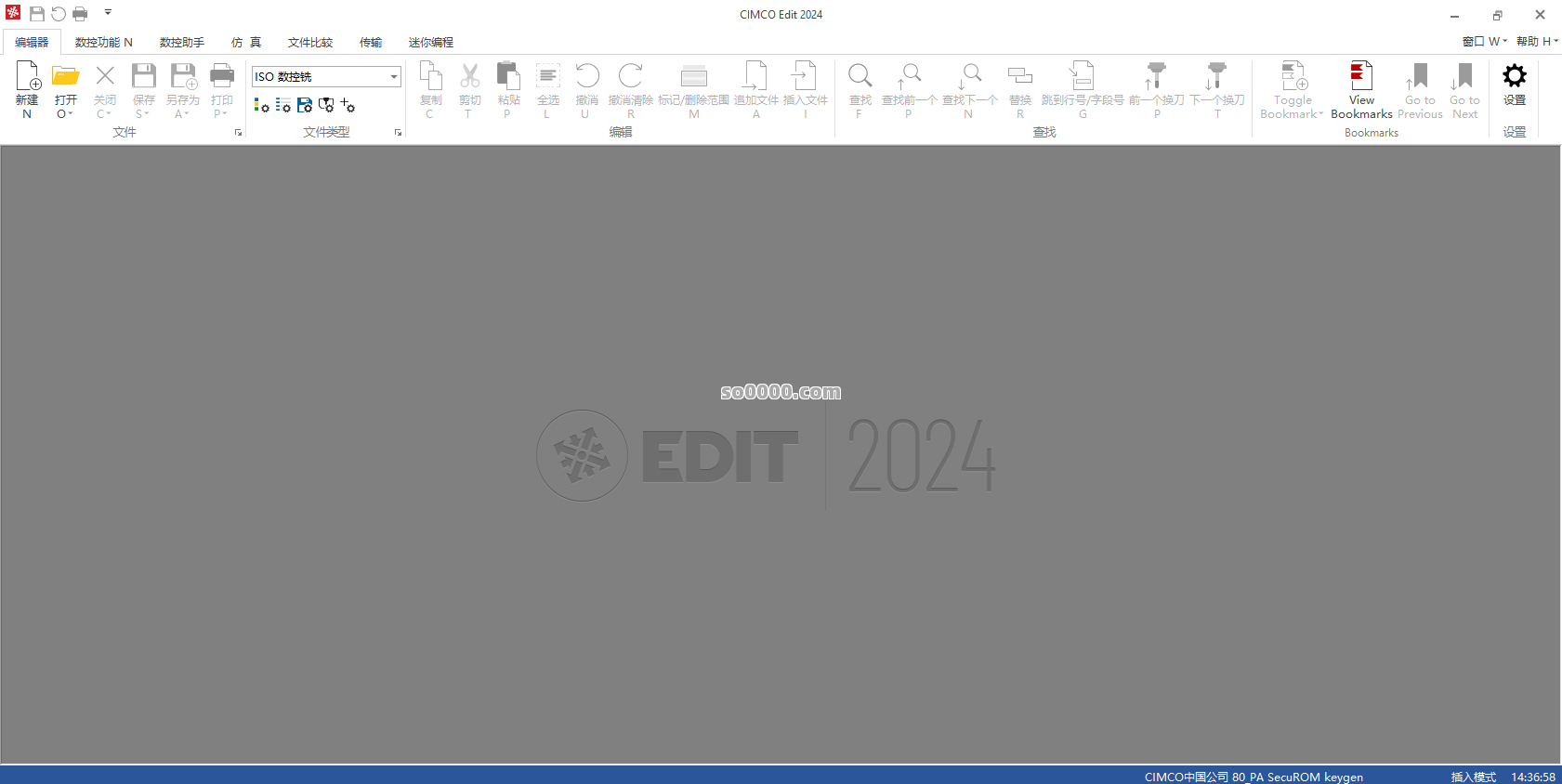Switch to the 传输 tab
Viewport: 1562px width, 784px height.
point(371,42)
